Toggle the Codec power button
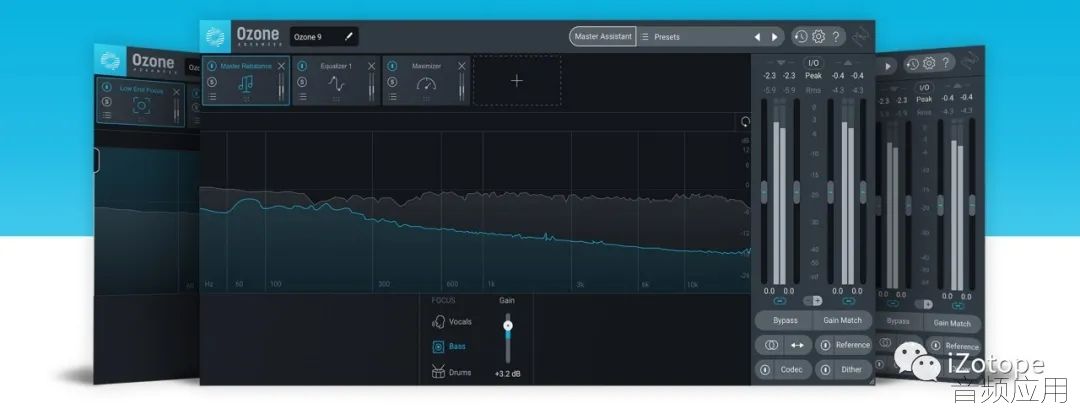This screenshot has width=1080, height=414. tap(765, 370)
